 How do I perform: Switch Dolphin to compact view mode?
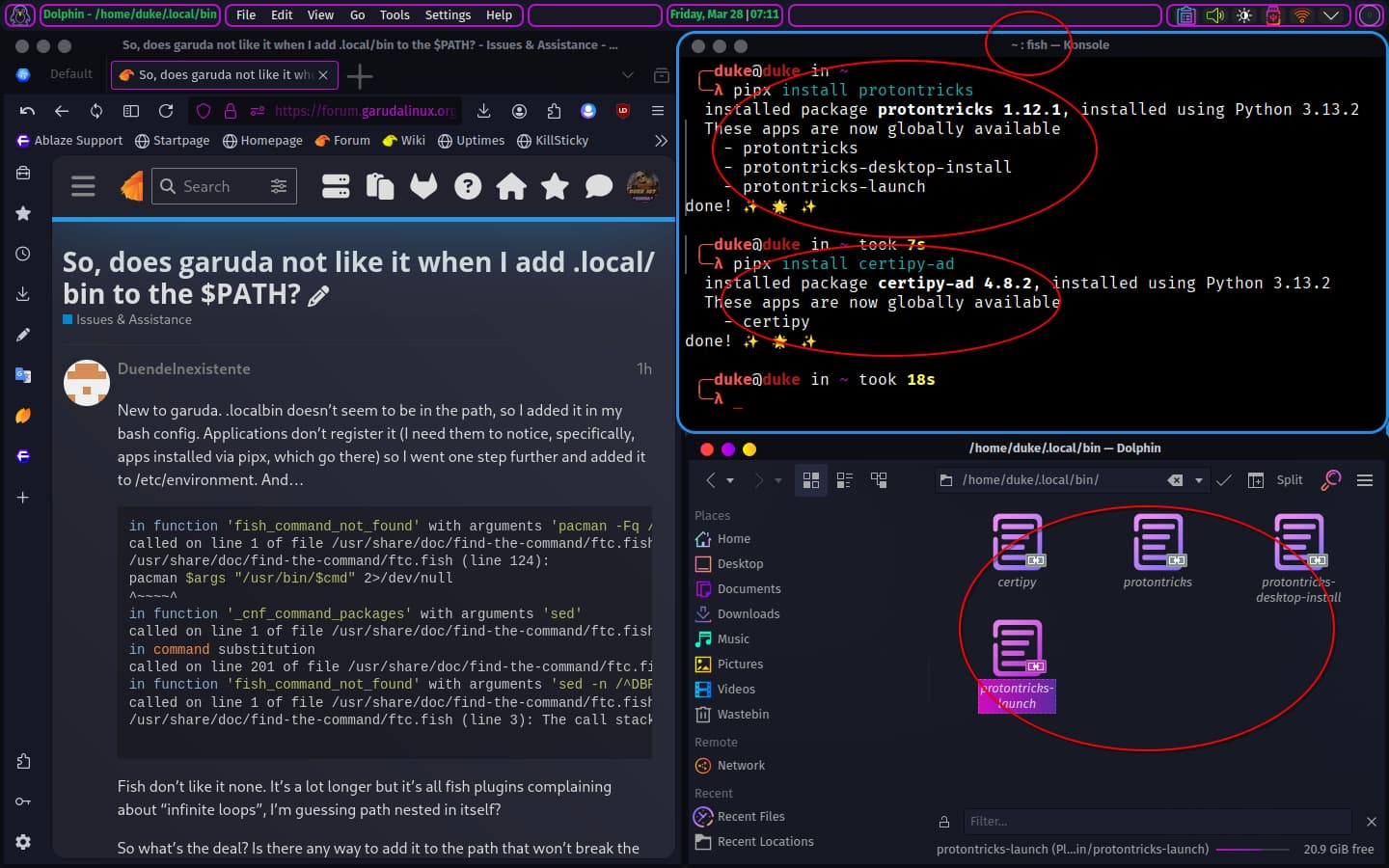845,479
